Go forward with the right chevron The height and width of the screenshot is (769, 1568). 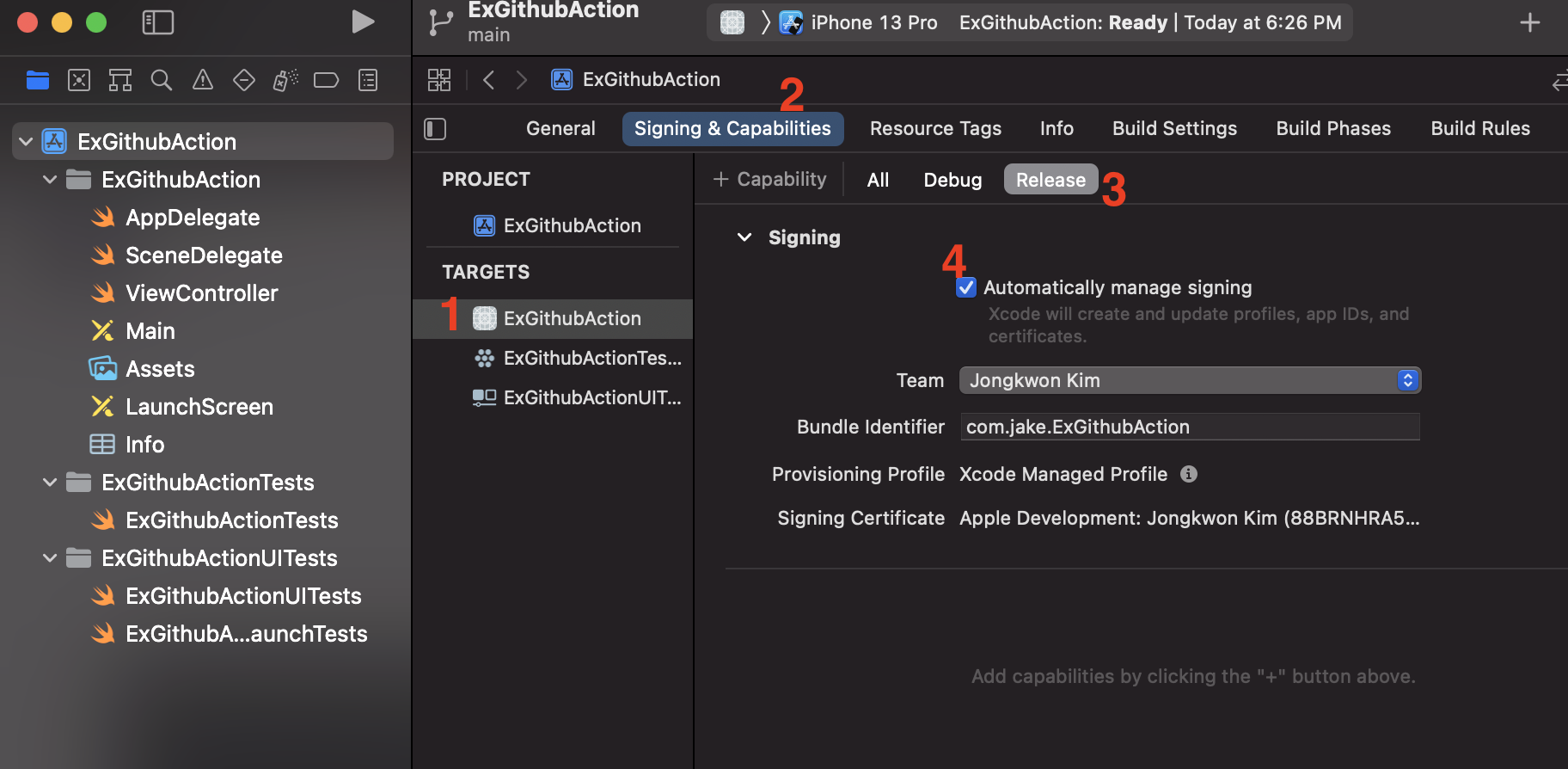521,80
